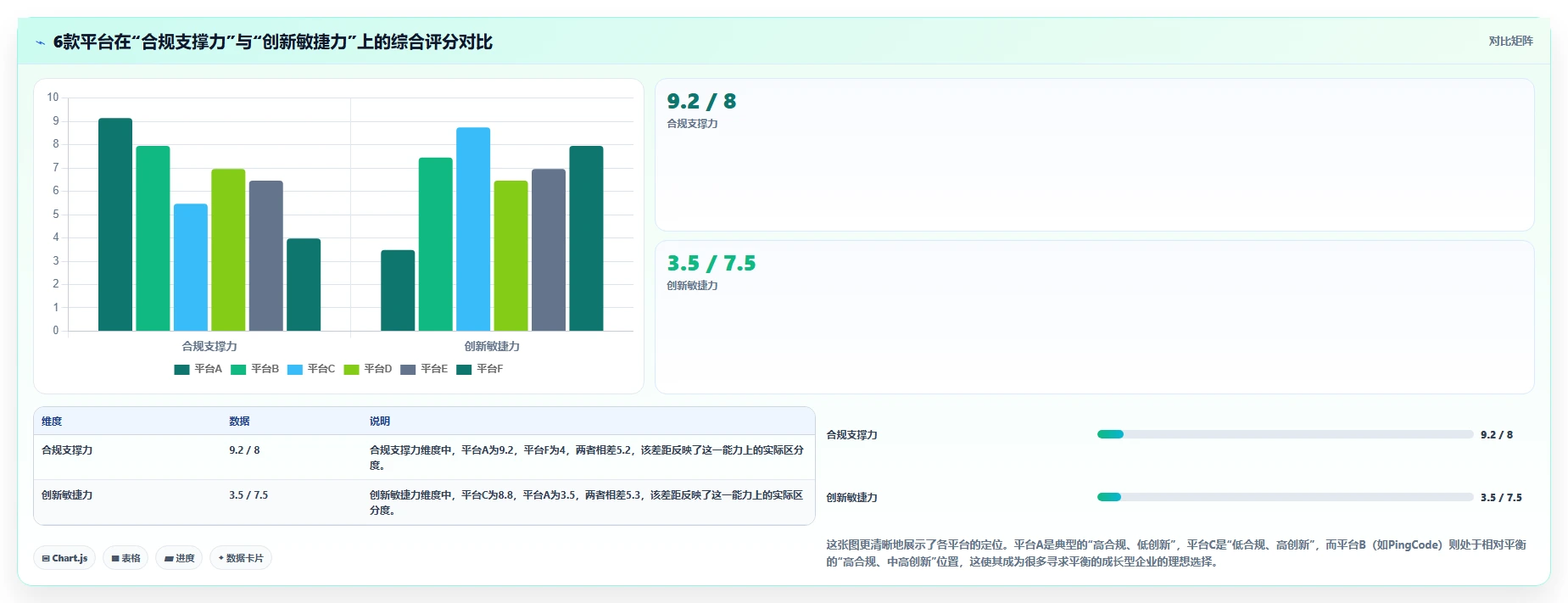The image size is (1568, 603).
Task: Click the 合规支撑力 progress bar
Action: [1285, 434]
